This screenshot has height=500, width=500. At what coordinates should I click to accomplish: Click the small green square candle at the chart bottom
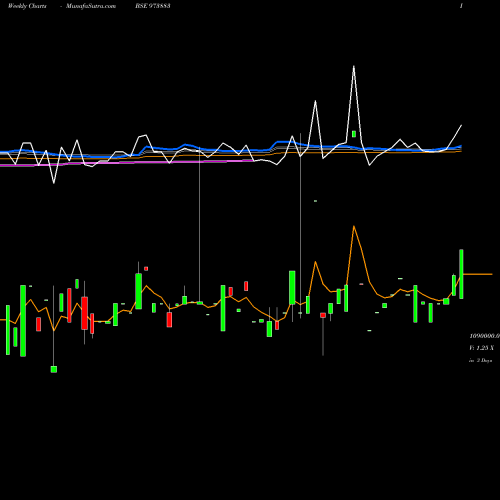[54, 369]
